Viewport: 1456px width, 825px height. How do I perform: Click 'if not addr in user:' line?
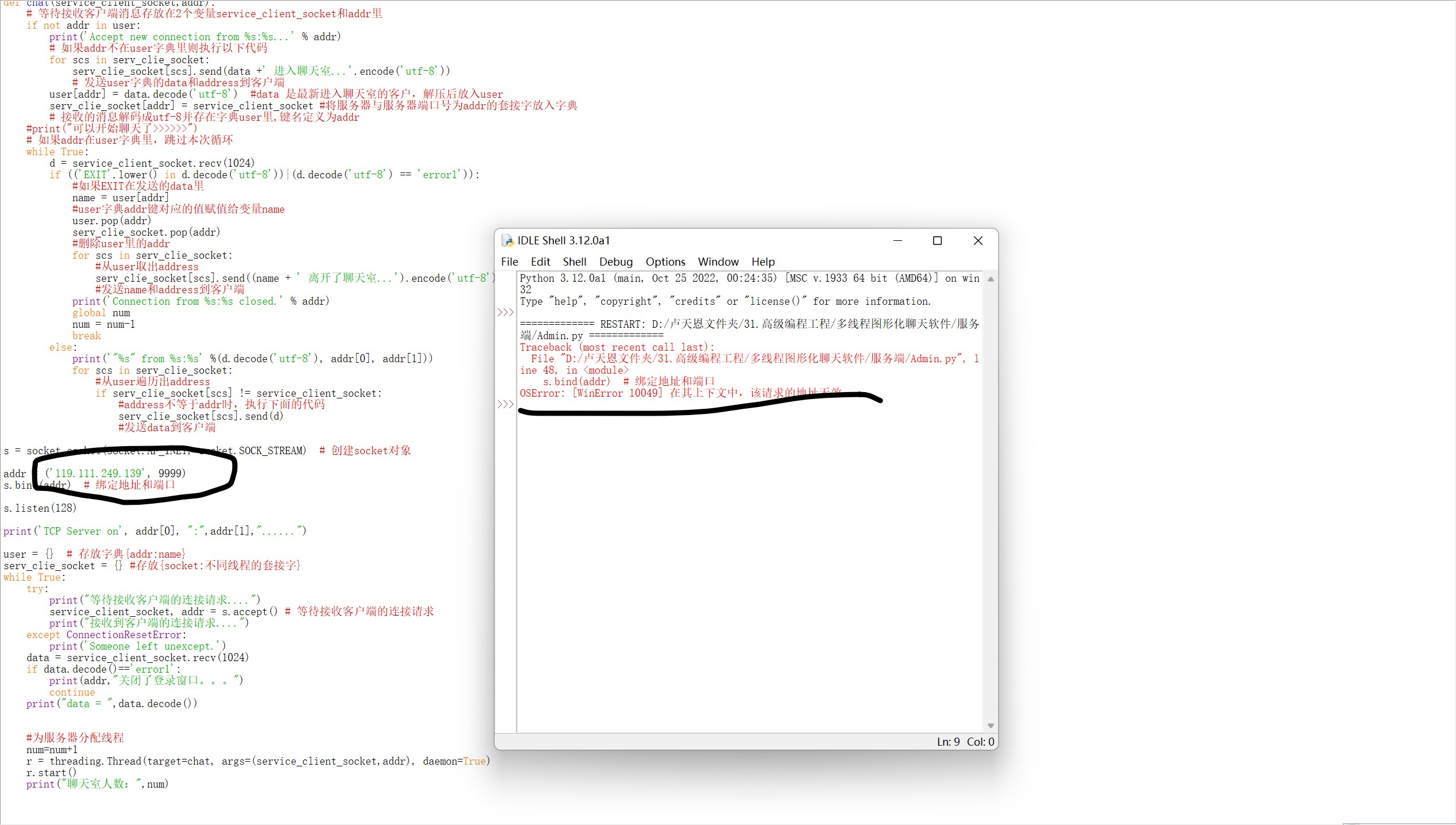coord(83,25)
